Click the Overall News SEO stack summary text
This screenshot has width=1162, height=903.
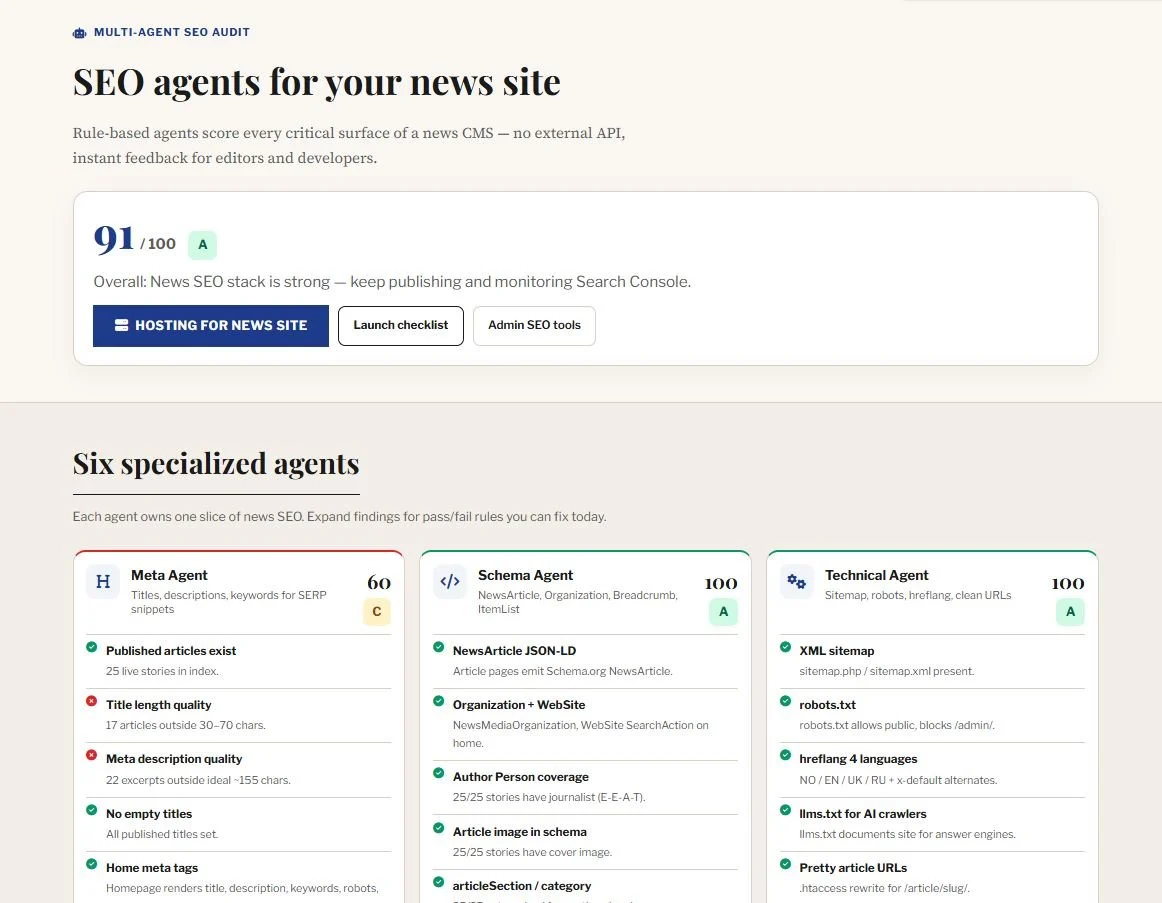(x=392, y=282)
